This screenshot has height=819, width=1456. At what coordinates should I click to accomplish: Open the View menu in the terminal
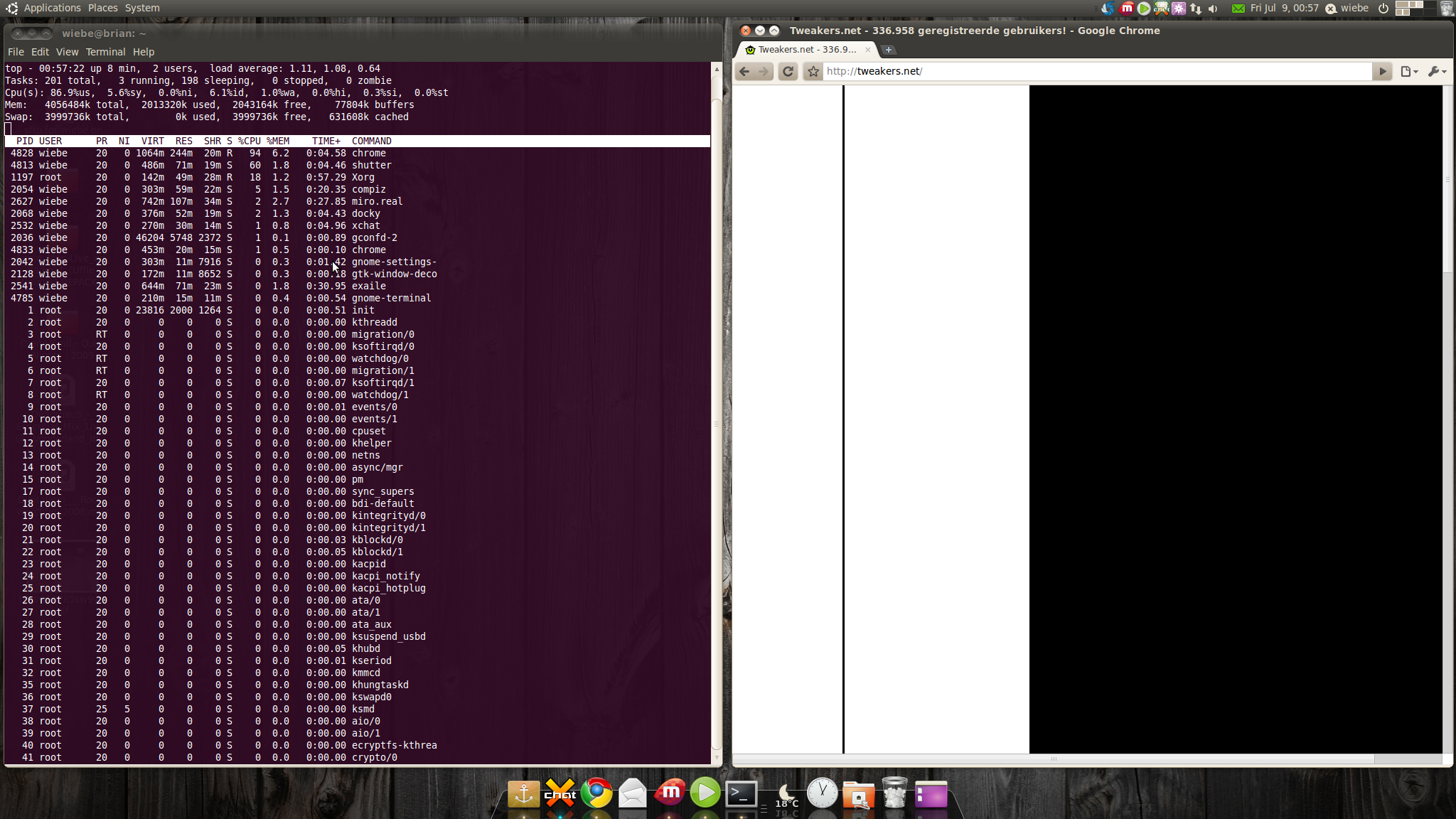point(67,52)
